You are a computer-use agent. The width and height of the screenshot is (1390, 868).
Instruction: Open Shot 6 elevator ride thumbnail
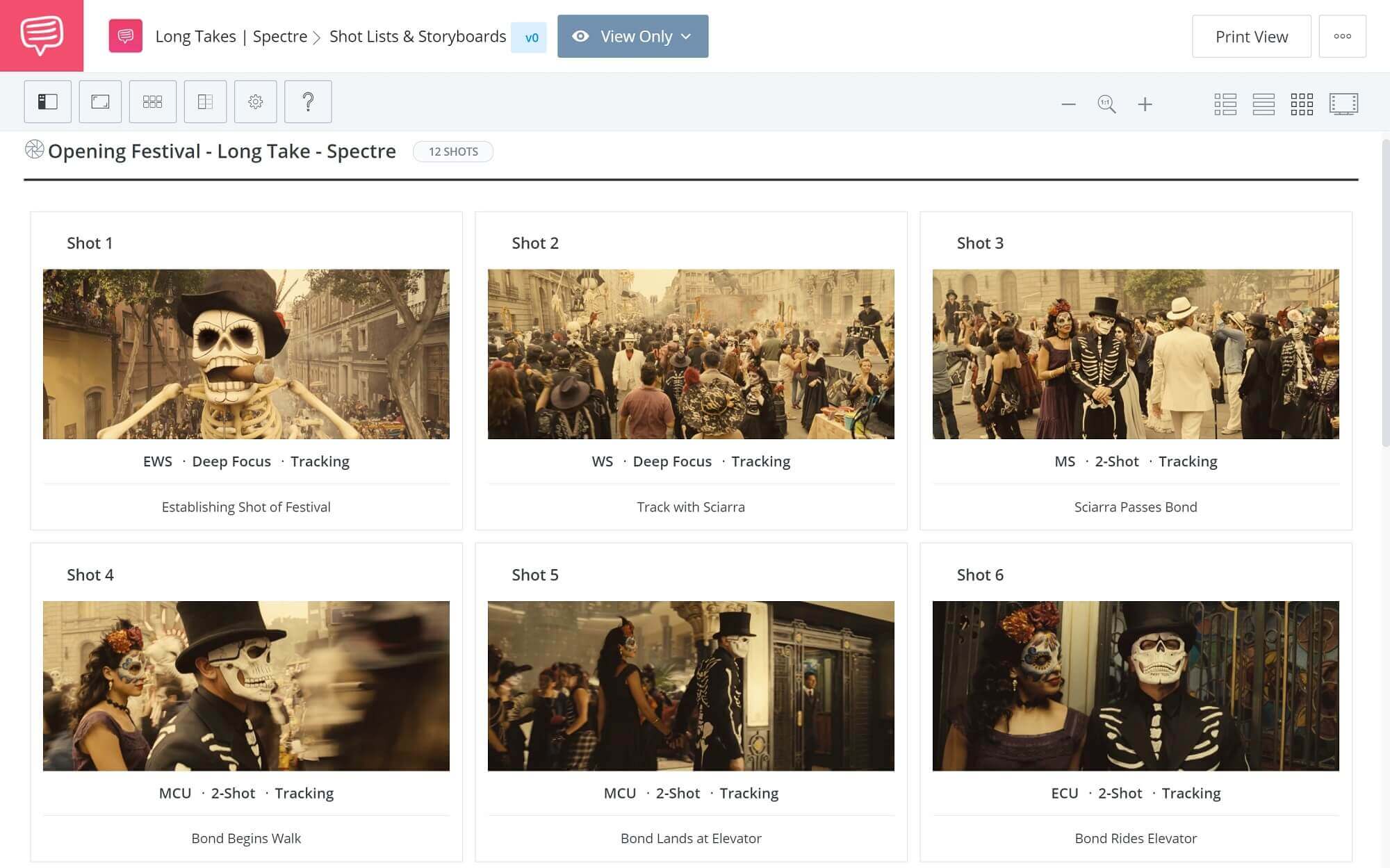pos(1136,686)
